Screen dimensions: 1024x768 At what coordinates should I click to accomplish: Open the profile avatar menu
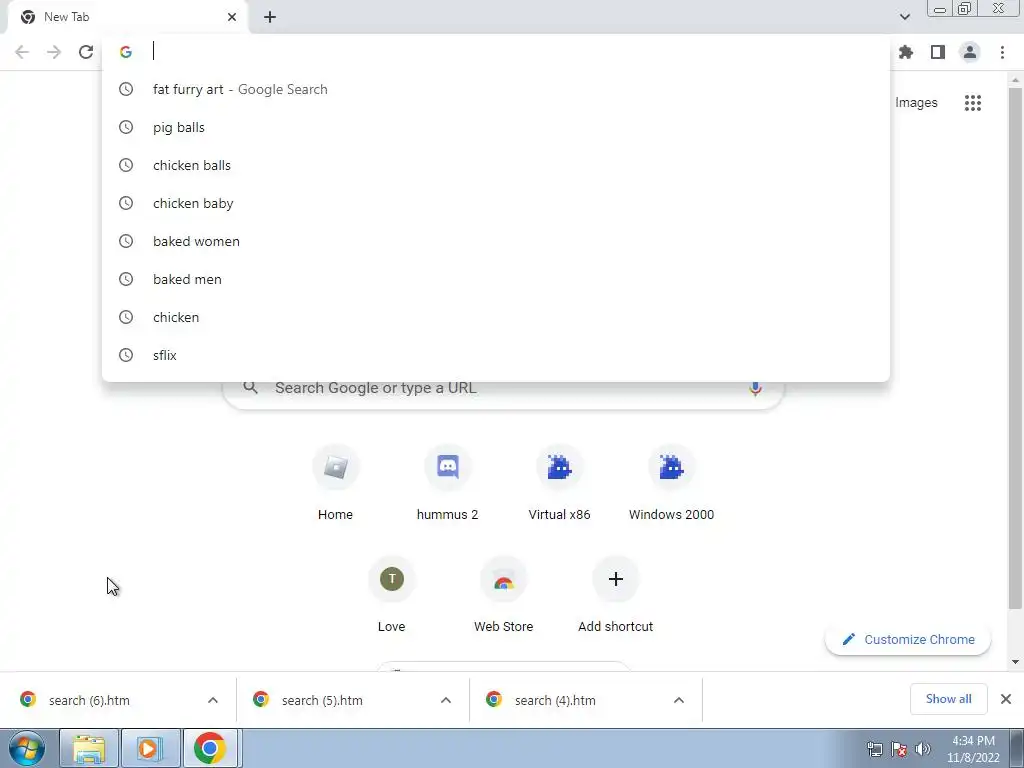pos(970,52)
